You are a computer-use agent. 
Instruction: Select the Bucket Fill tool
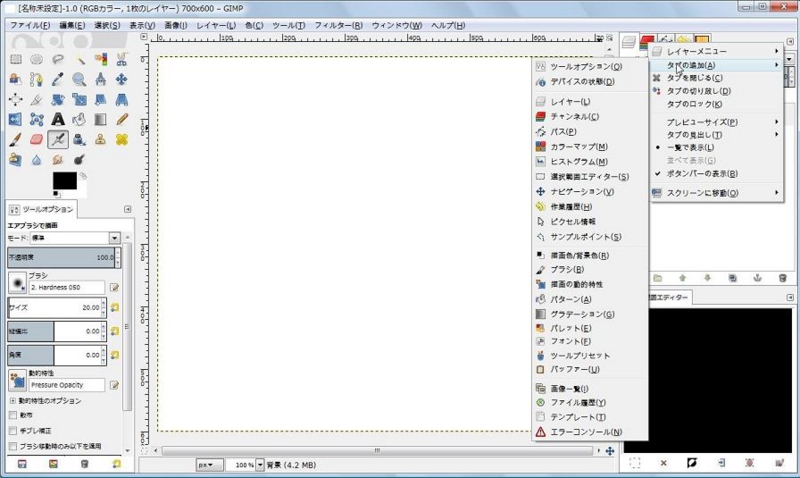(79, 119)
